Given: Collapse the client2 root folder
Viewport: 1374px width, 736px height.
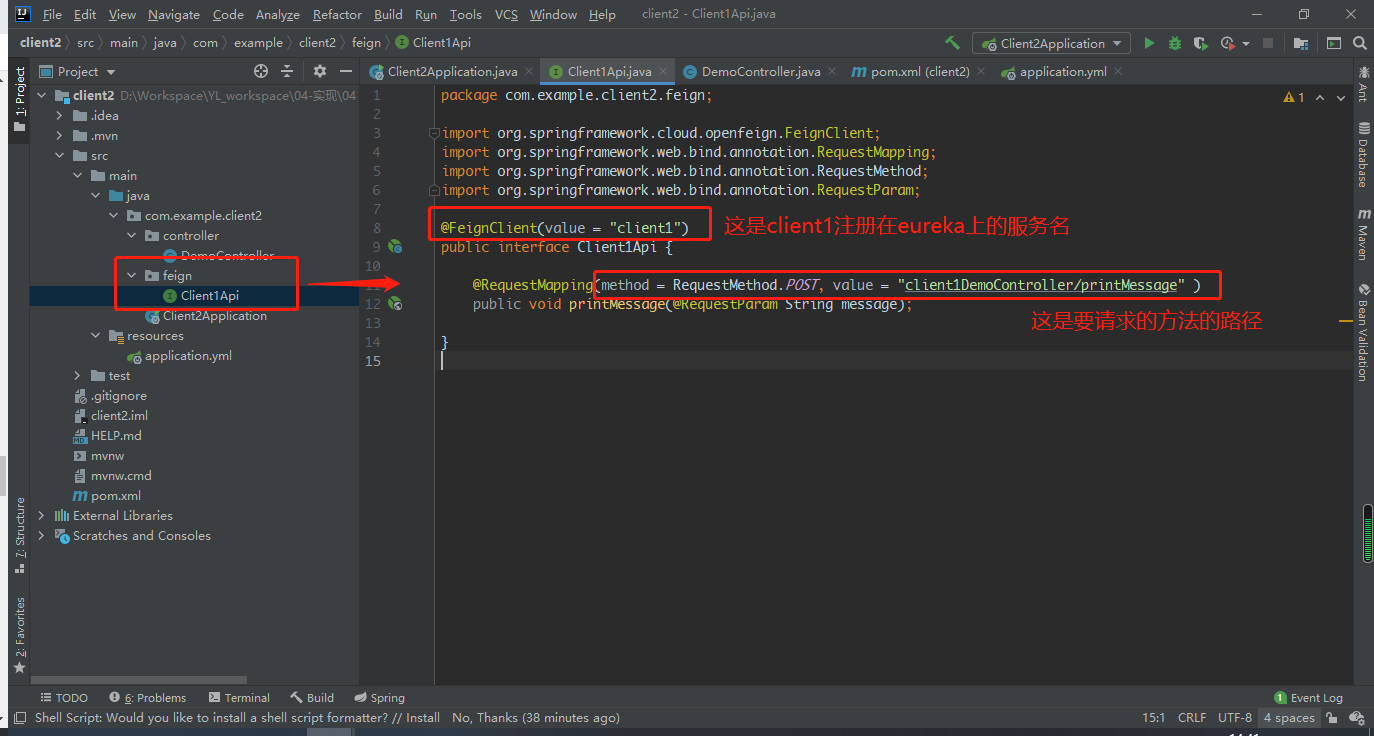Looking at the screenshot, I should point(42,95).
